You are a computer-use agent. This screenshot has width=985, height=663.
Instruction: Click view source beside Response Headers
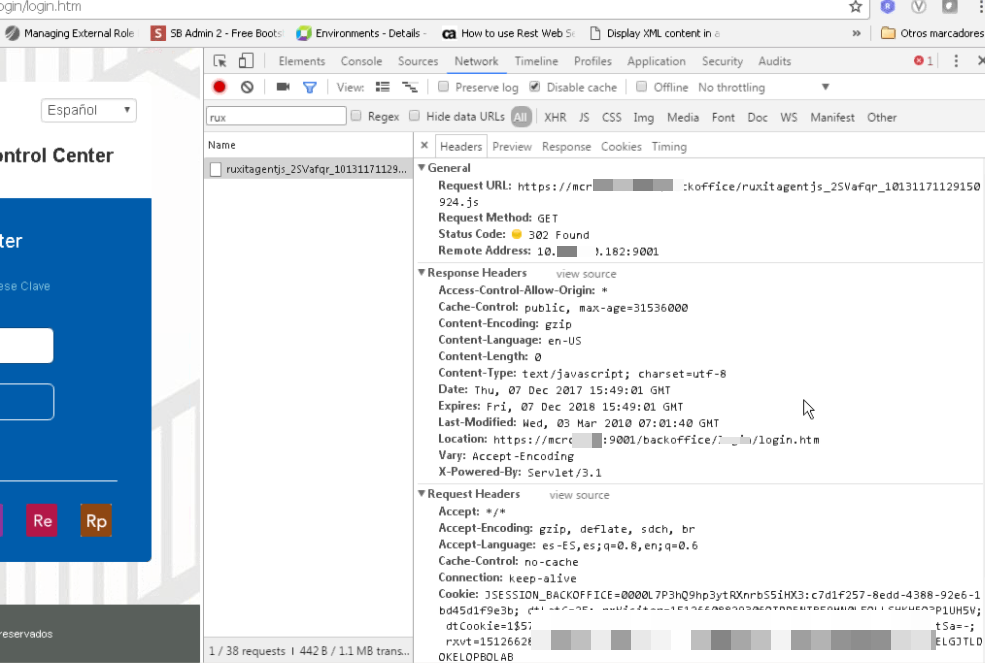coord(586,274)
